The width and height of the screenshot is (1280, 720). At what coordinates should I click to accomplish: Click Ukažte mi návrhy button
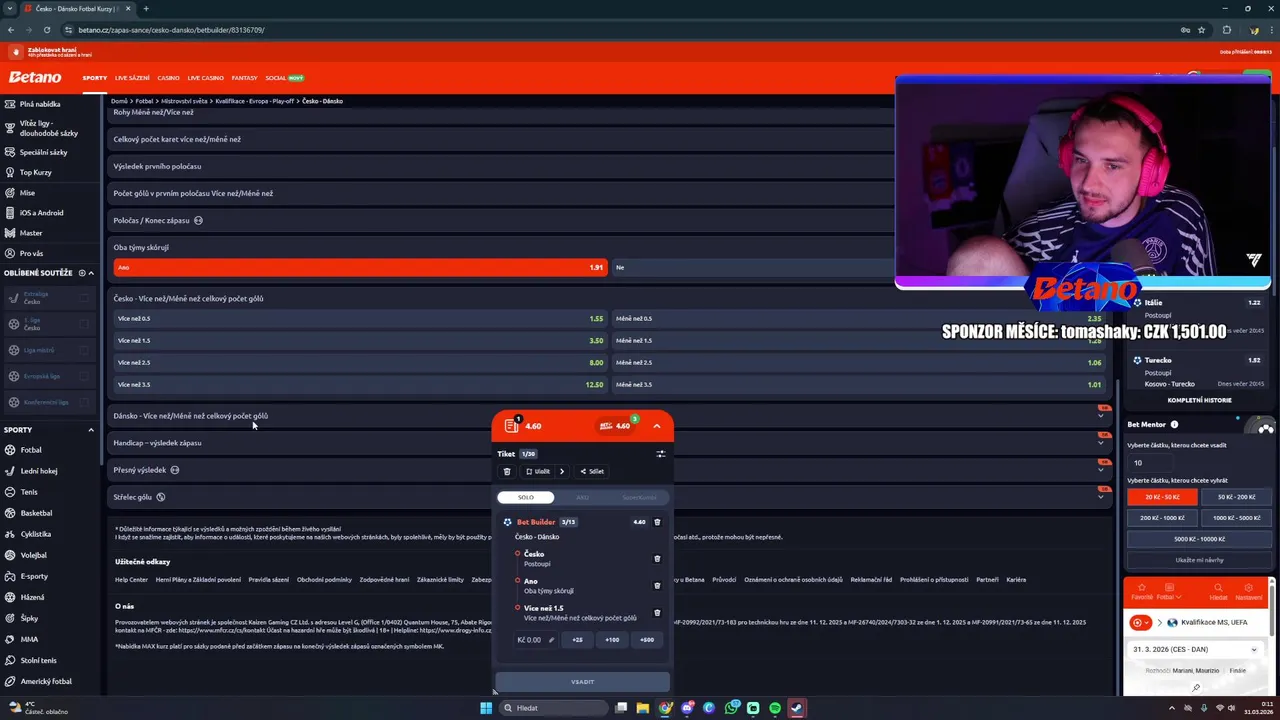(x=1199, y=560)
